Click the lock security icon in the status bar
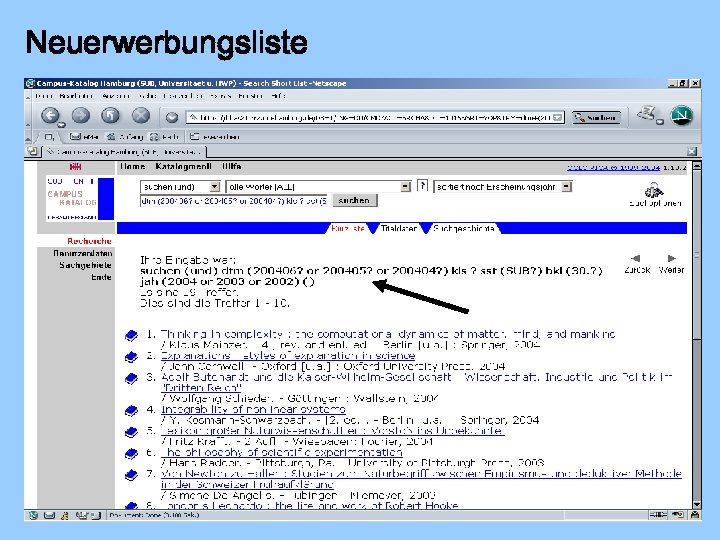The height and width of the screenshot is (540, 720). point(695,515)
